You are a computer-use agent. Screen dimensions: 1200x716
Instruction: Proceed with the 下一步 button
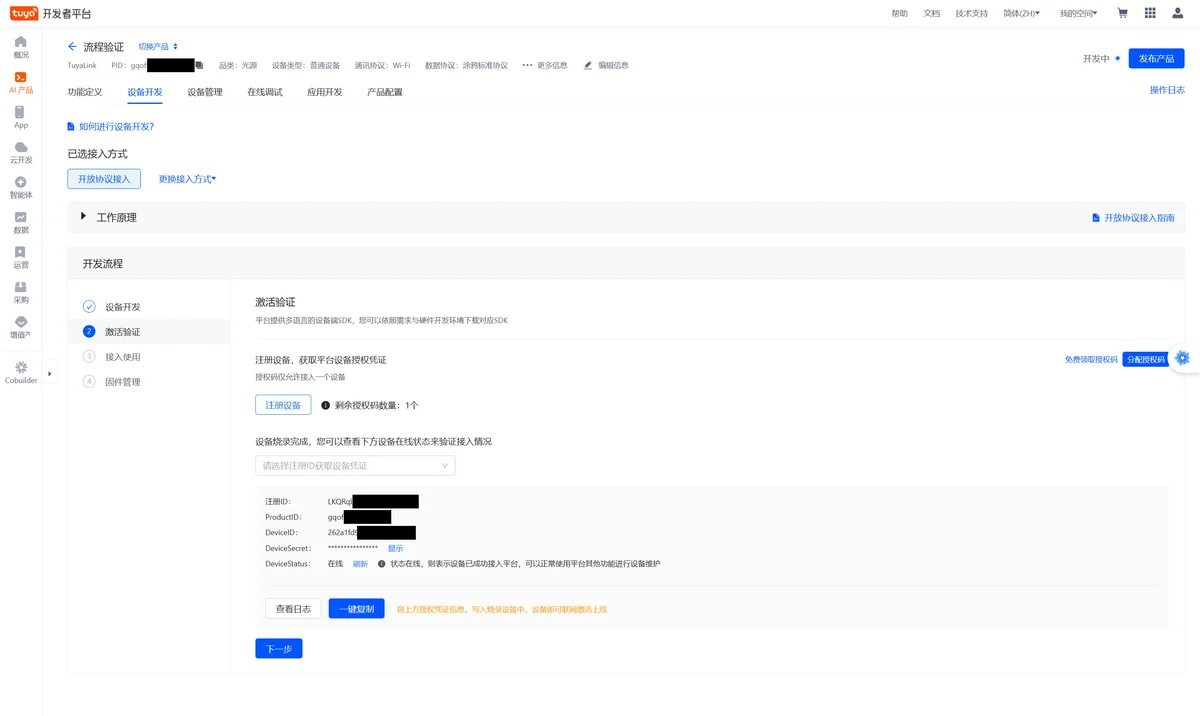[x=279, y=649]
